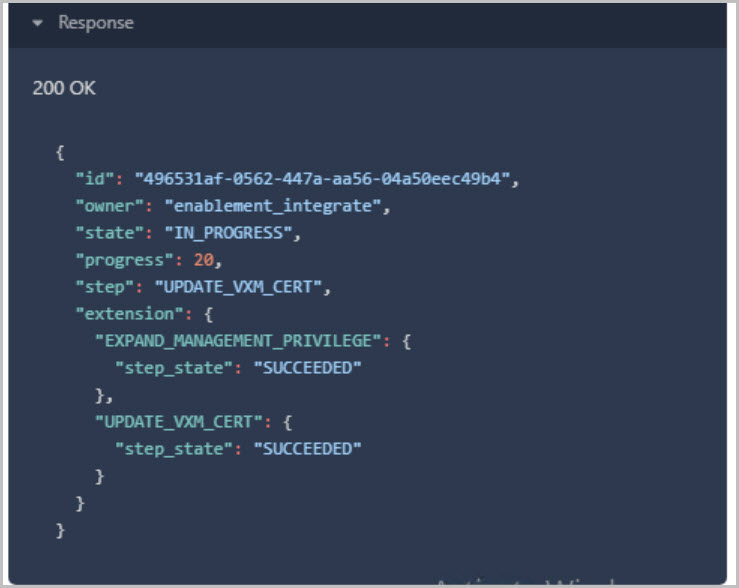Click the "id" key in JSON
This screenshot has width=739, height=588.
94,179
